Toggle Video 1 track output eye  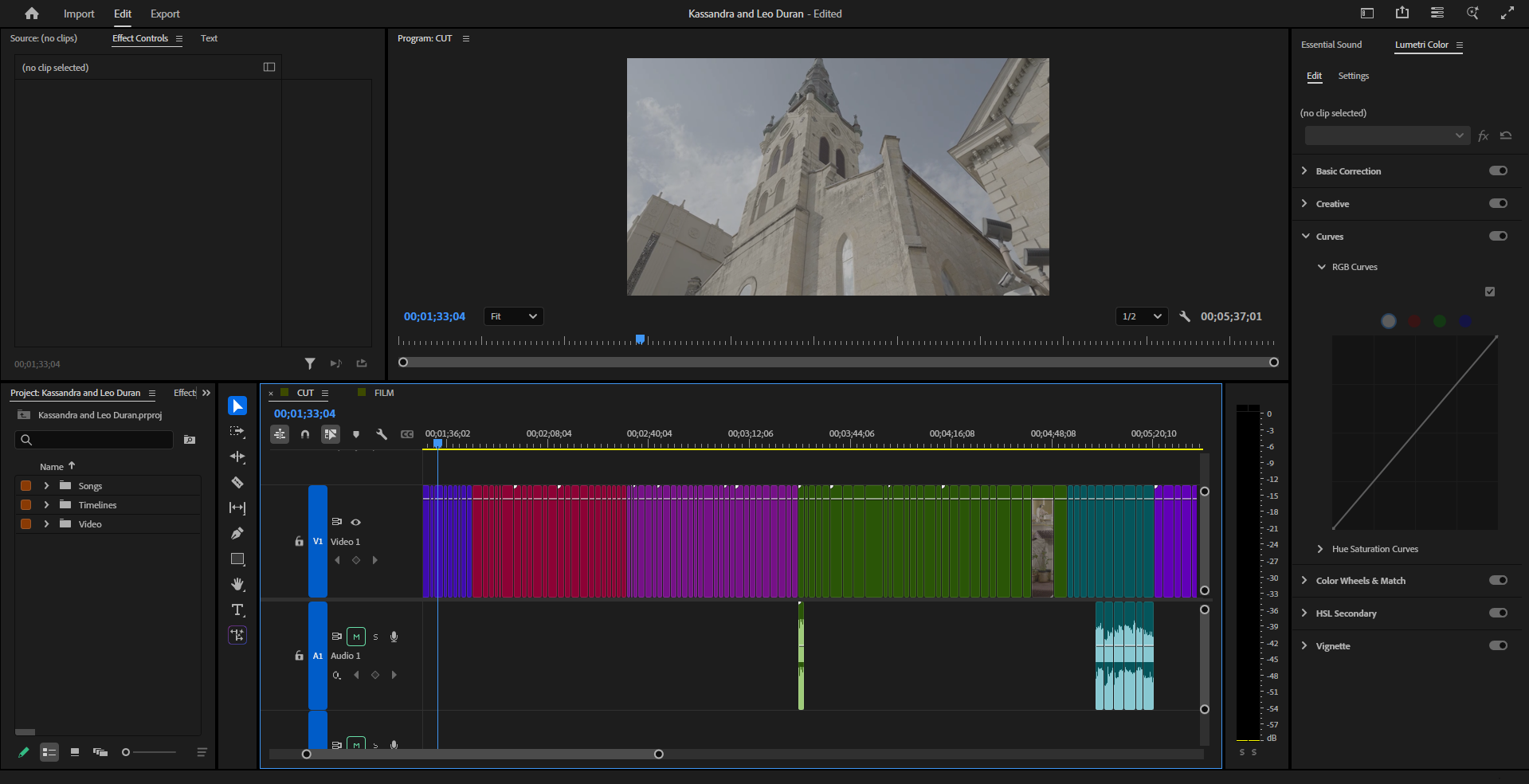tap(356, 522)
